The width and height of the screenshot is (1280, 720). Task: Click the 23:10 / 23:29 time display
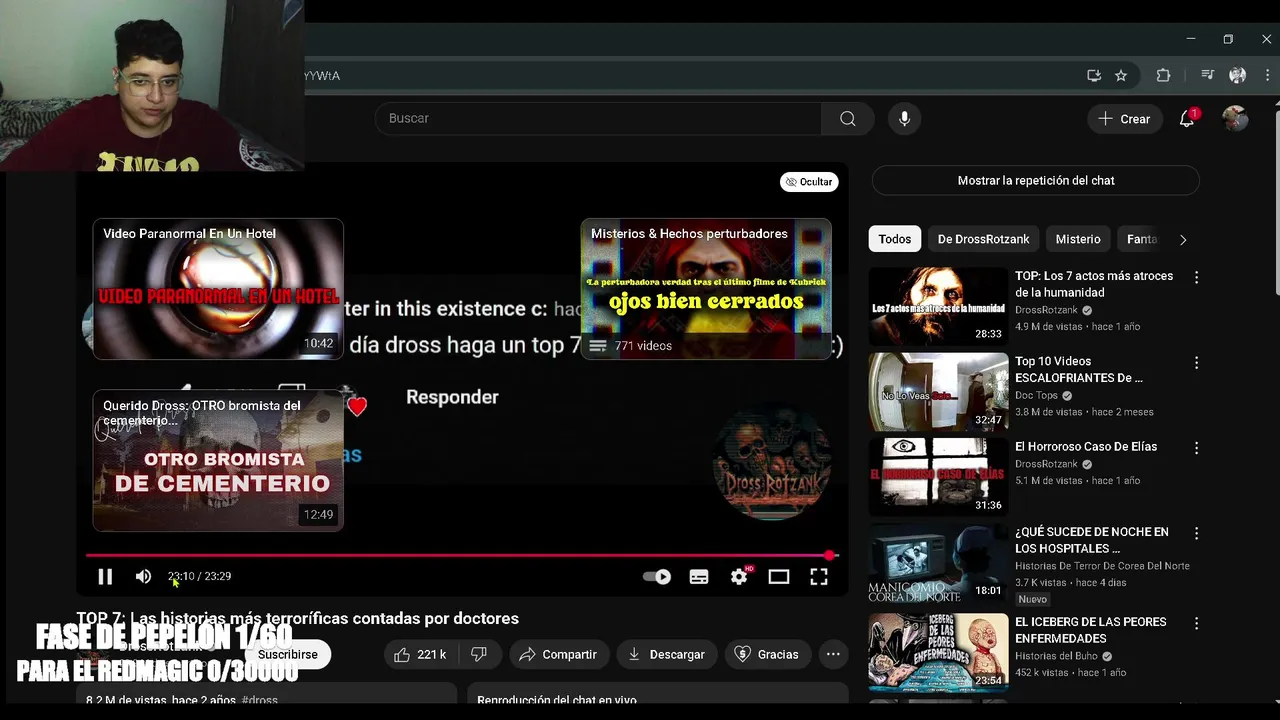(199, 576)
